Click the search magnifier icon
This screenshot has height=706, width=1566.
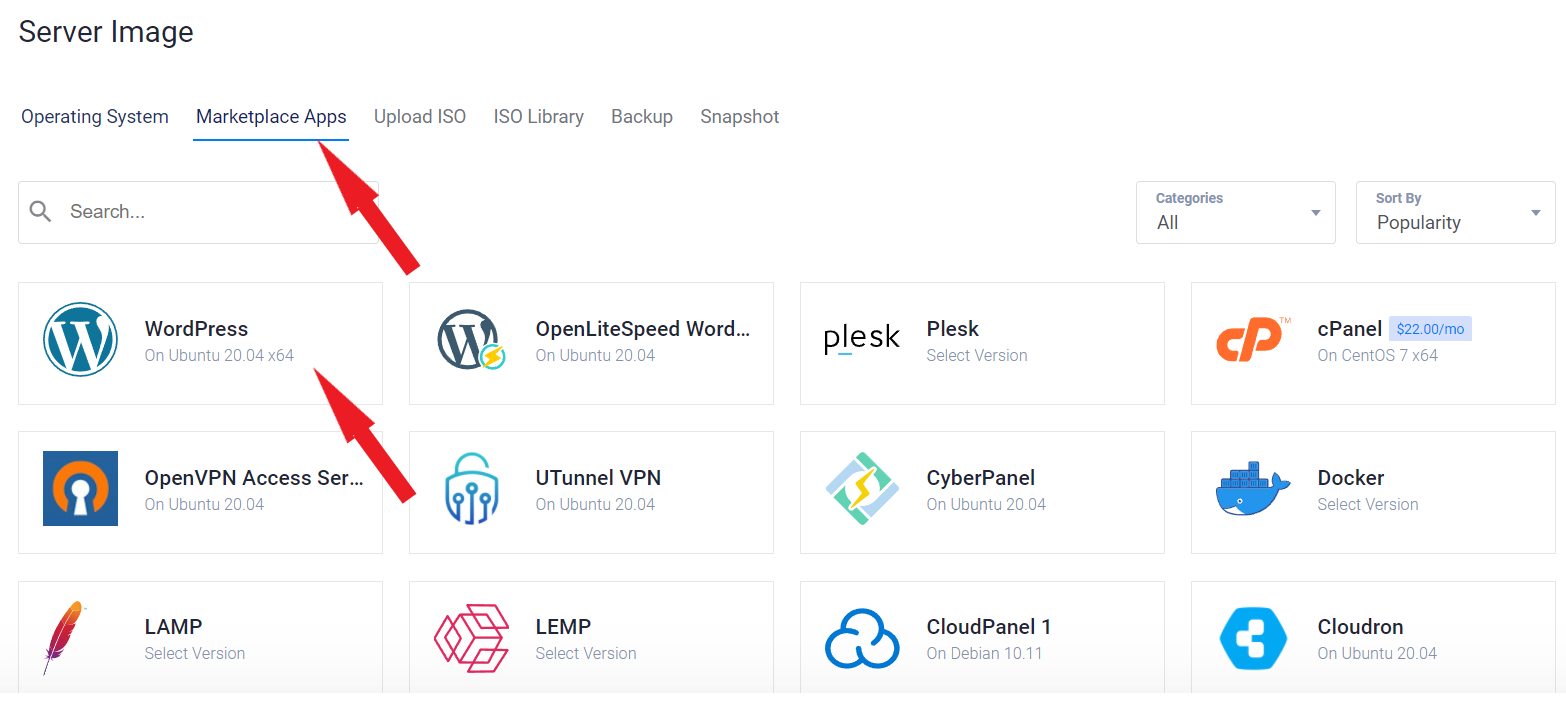tap(40, 211)
